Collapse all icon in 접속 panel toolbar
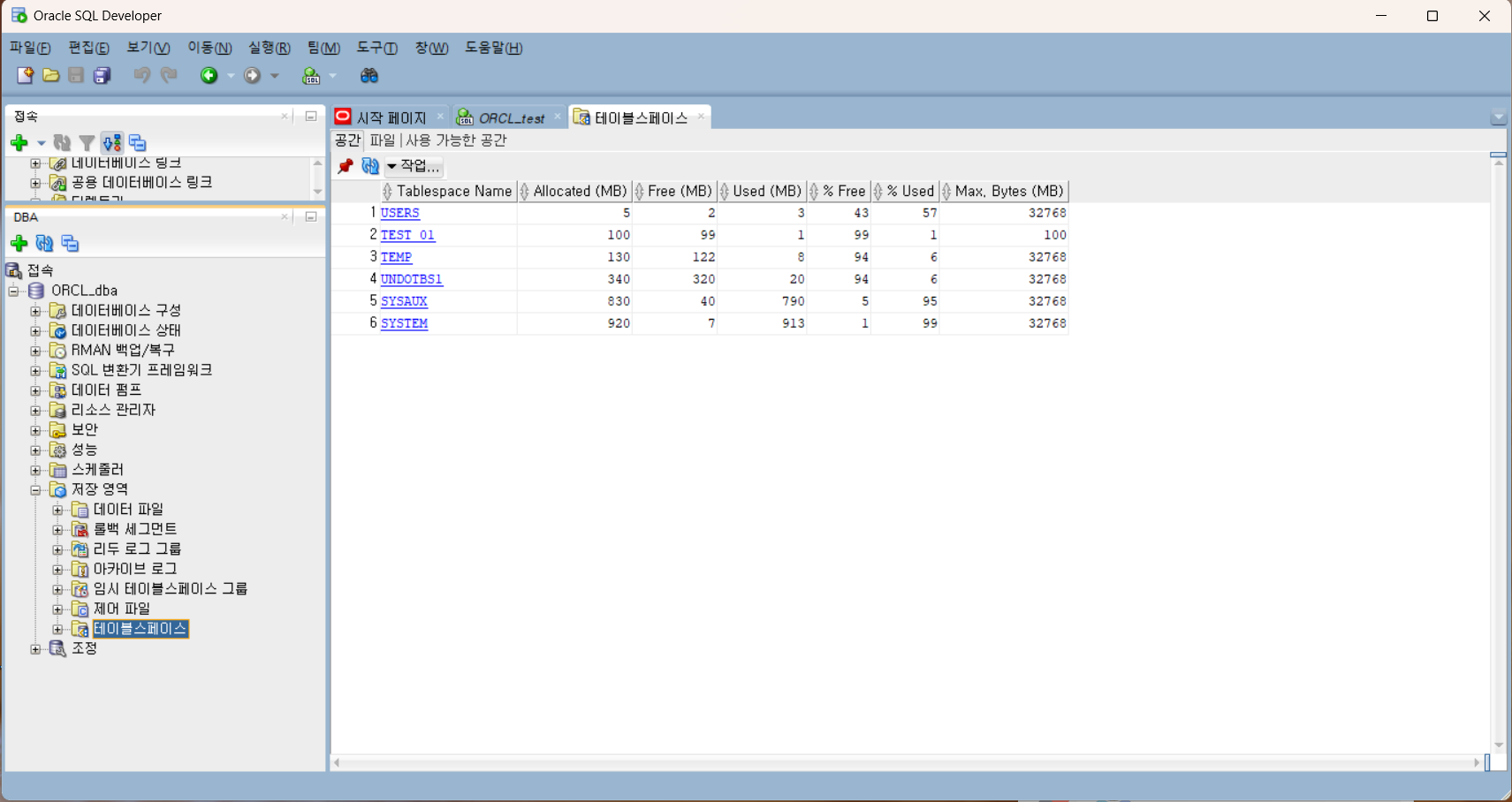Screen dimensions: 1512x802 coord(138,143)
